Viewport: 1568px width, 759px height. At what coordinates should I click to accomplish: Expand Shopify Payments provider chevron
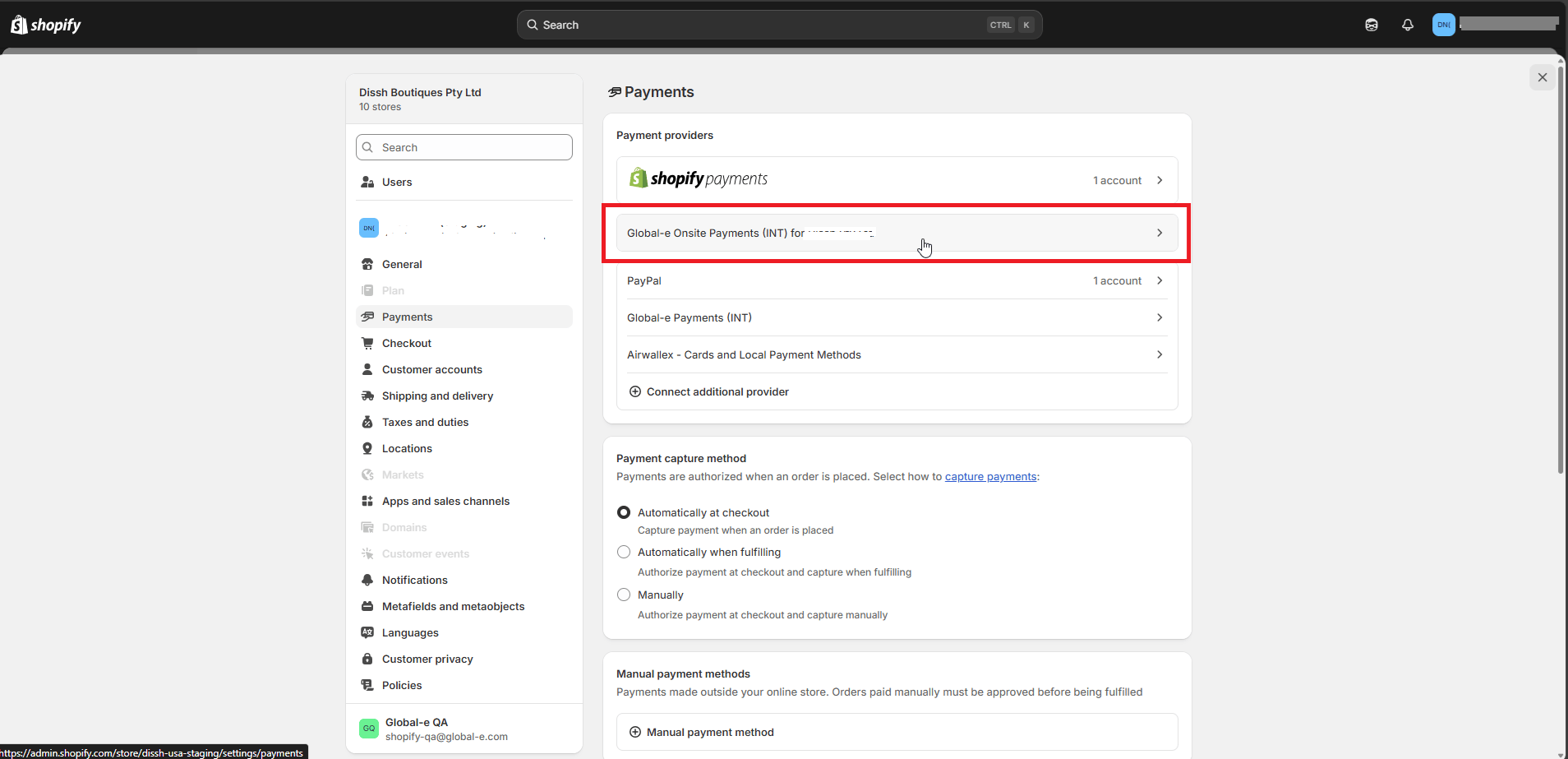[1160, 180]
